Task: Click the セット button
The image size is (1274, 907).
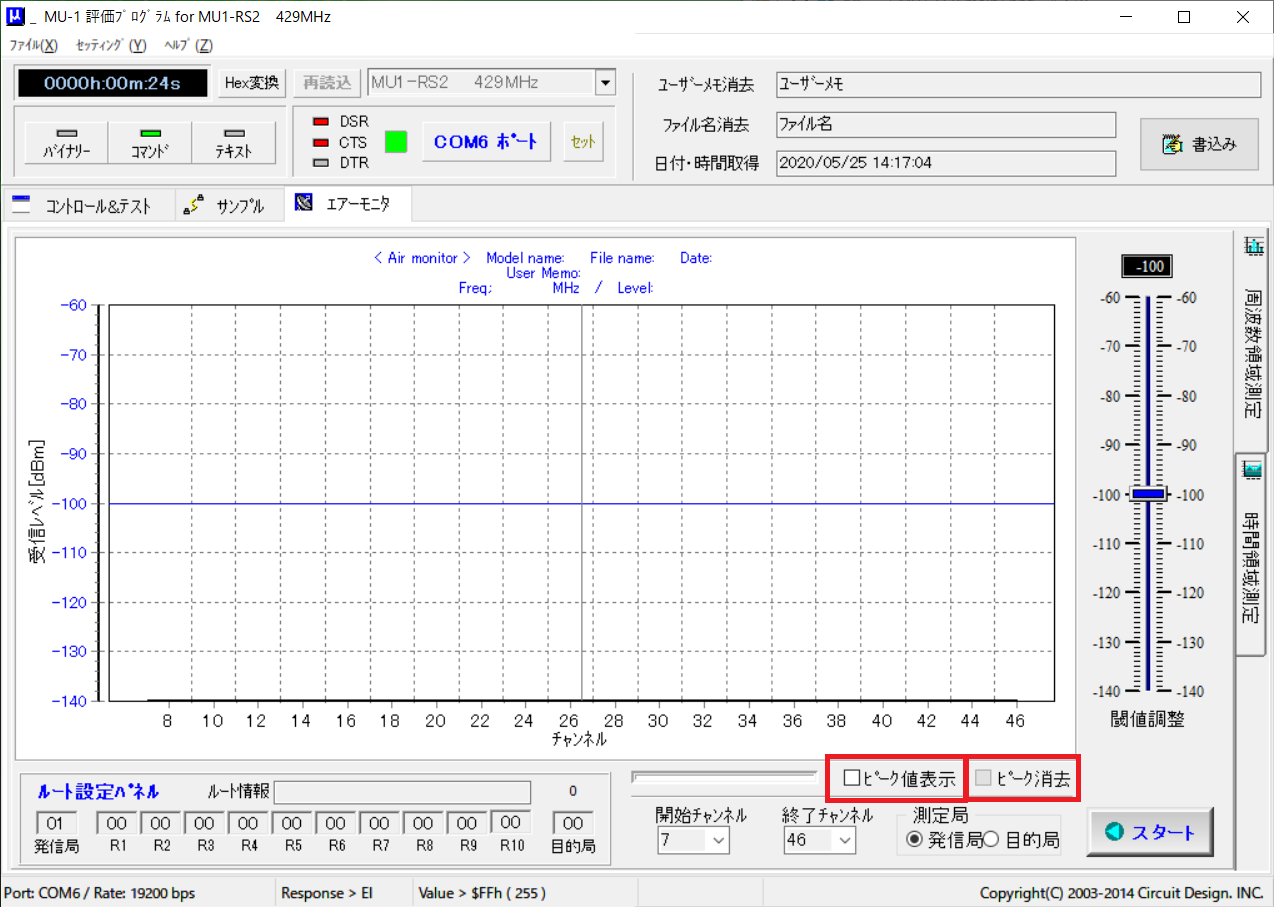Action: tap(583, 142)
